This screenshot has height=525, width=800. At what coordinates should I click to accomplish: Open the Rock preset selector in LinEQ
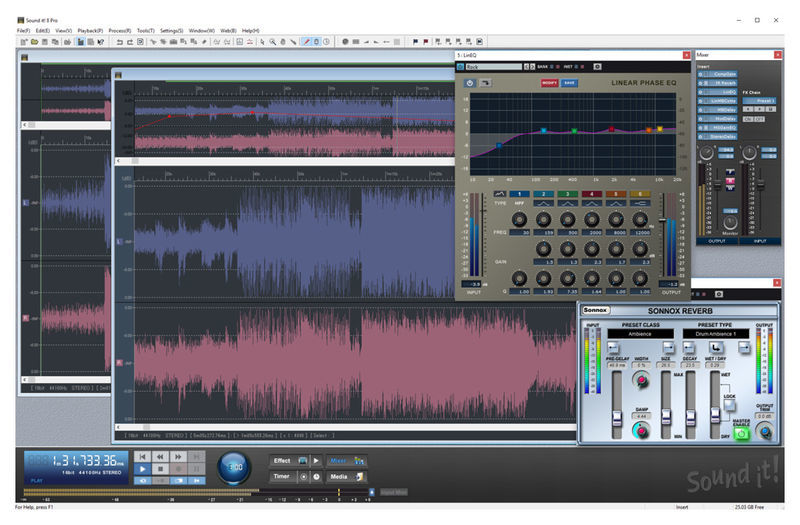coord(494,67)
